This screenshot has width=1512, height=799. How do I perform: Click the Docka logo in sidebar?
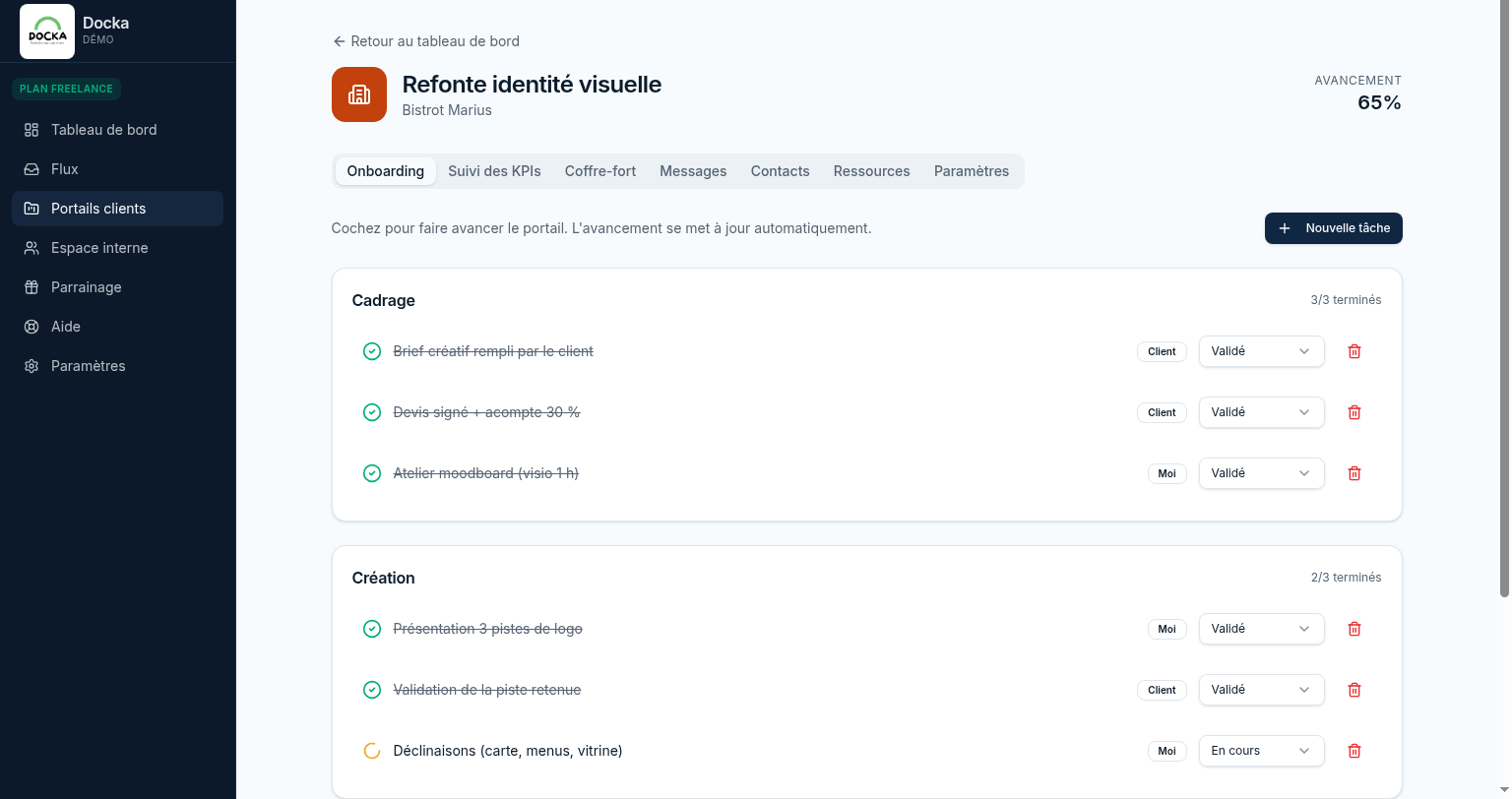click(47, 31)
